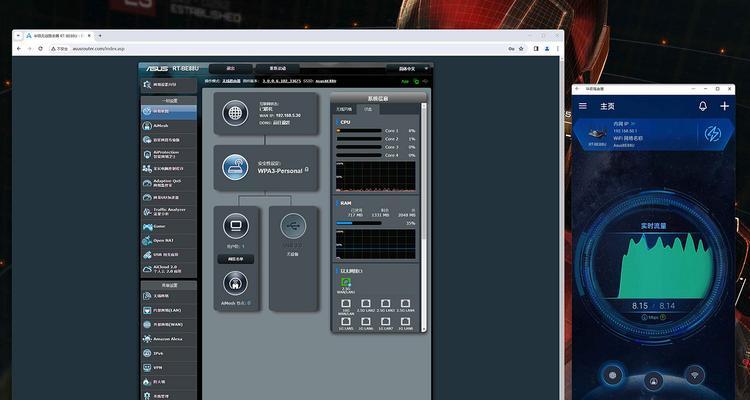Click the AiMesh node circle icon
The width and height of the screenshot is (750, 400).
pos(235,283)
